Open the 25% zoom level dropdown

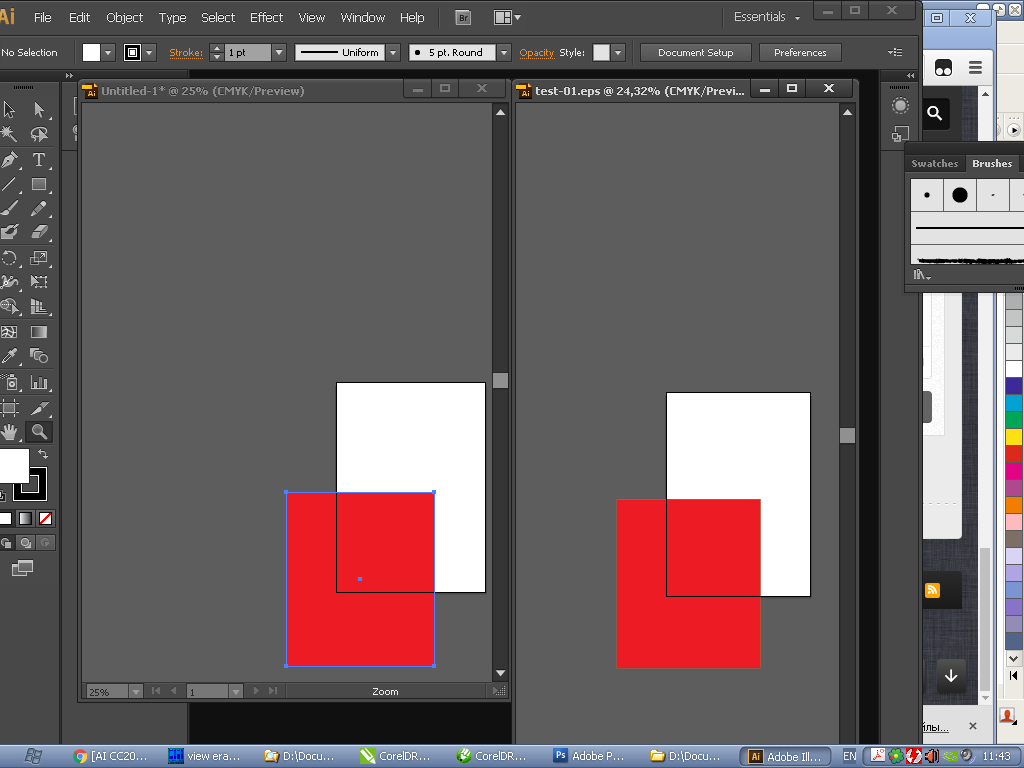point(135,691)
